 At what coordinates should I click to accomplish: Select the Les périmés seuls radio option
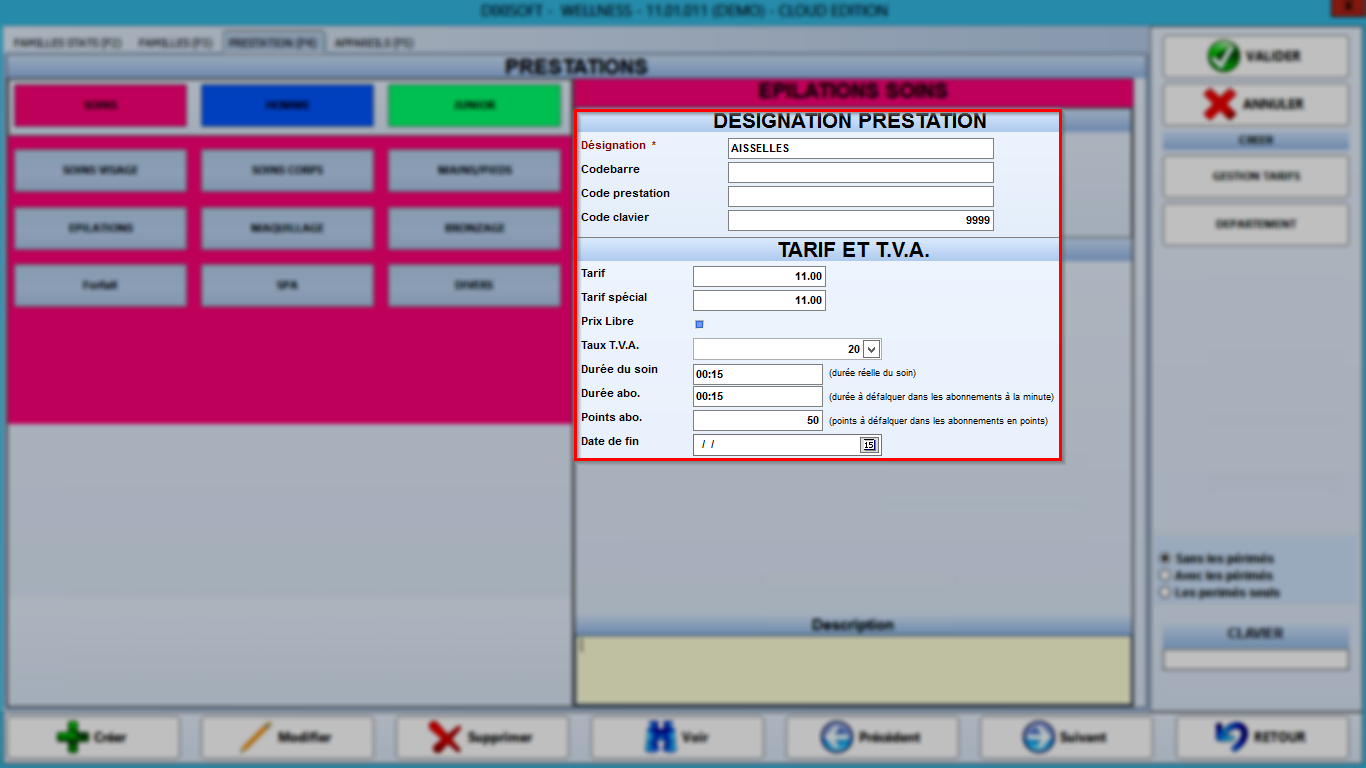pyautogui.click(x=1165, y=592)
